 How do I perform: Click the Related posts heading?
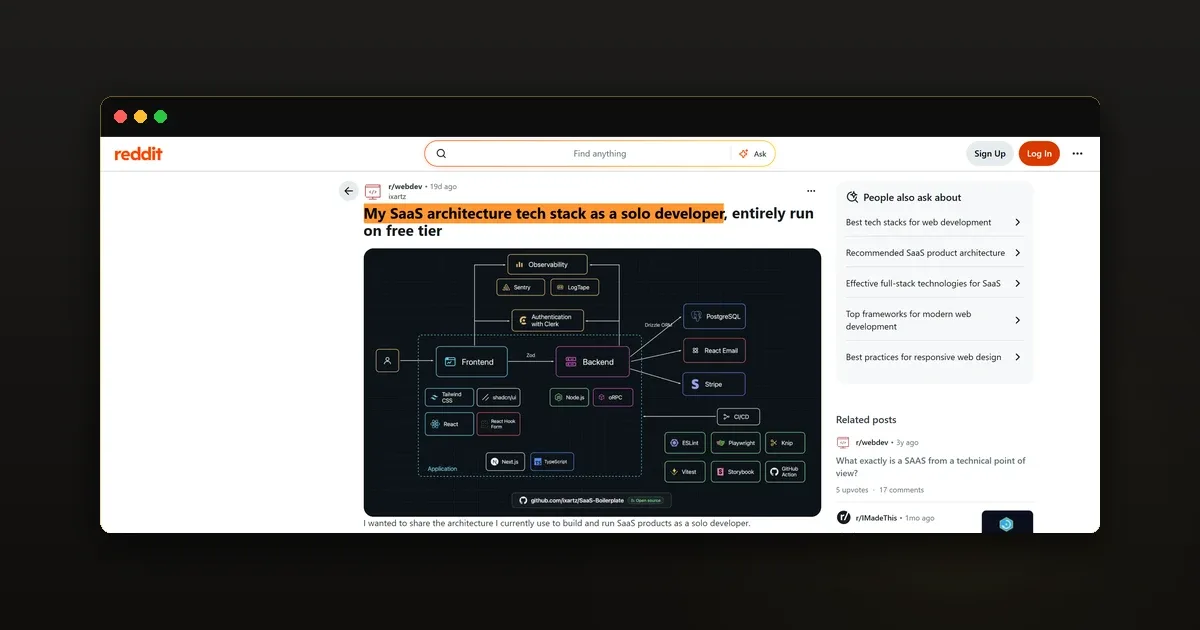pyautogui.click(x=866, y=420)
